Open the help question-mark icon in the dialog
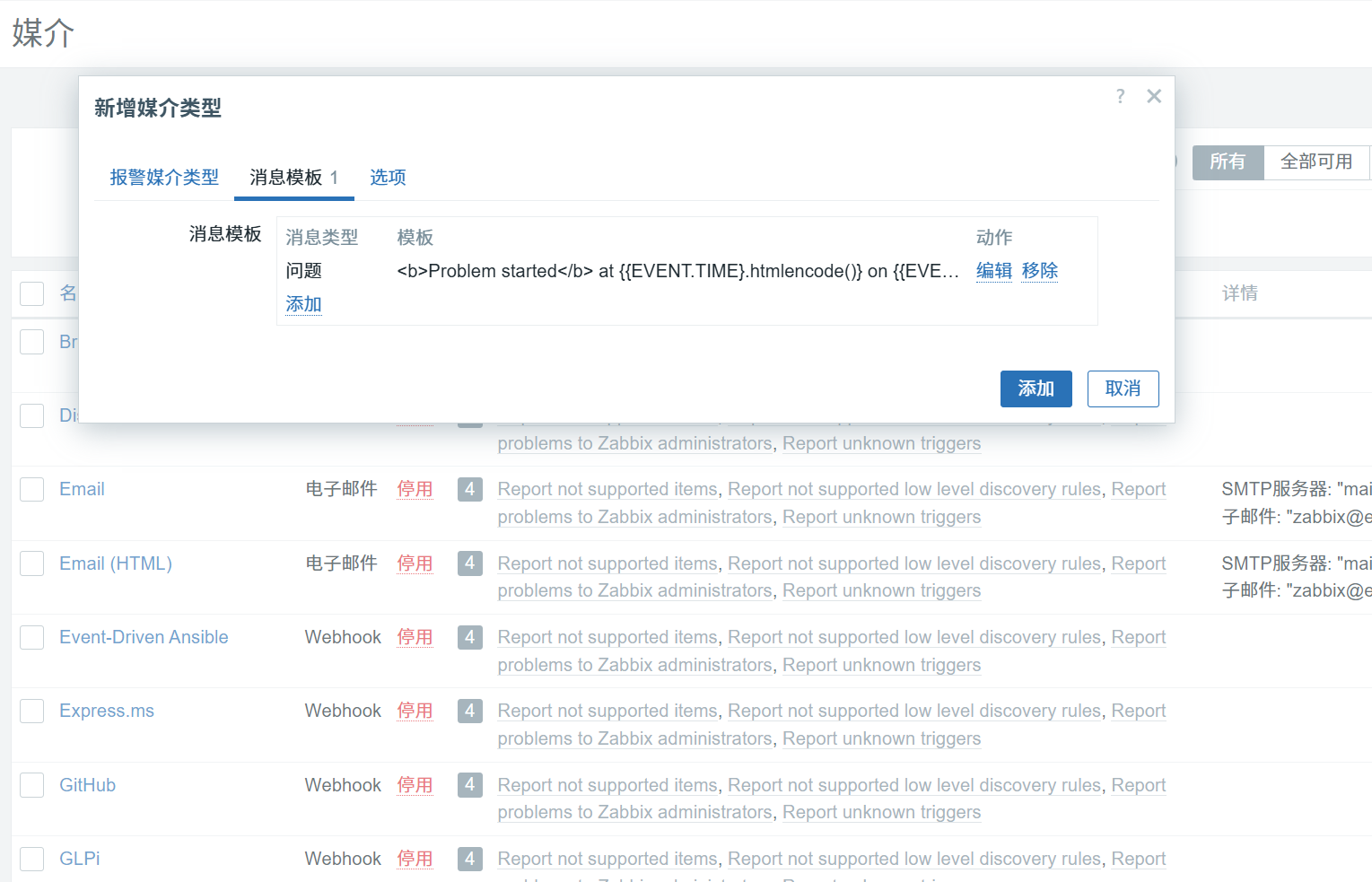The height and width of the screenshot is (882, 1372). tap(1120, 96)
